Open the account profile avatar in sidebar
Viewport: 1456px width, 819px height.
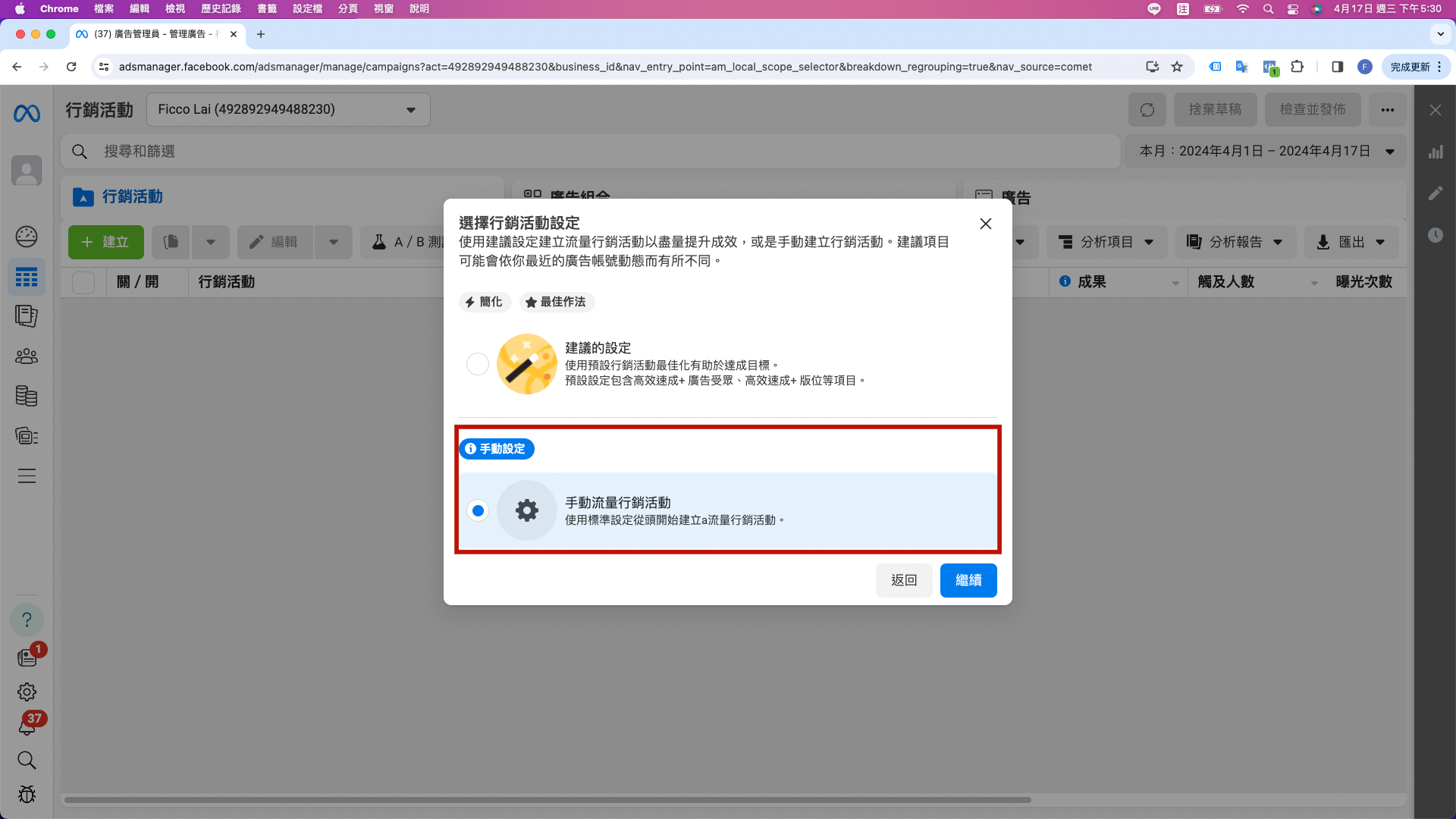click(x=27, y=171)
